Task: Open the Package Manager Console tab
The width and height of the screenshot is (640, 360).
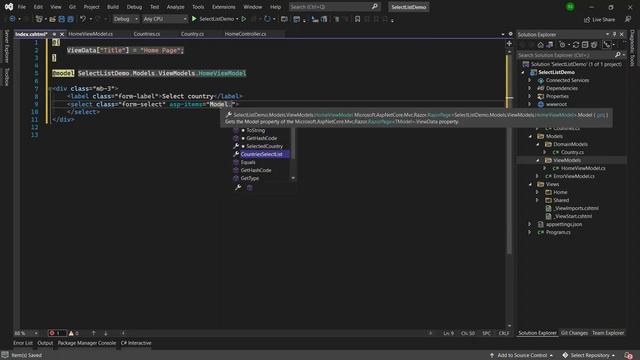Action: pyautogui.click(x=87, y=343)
